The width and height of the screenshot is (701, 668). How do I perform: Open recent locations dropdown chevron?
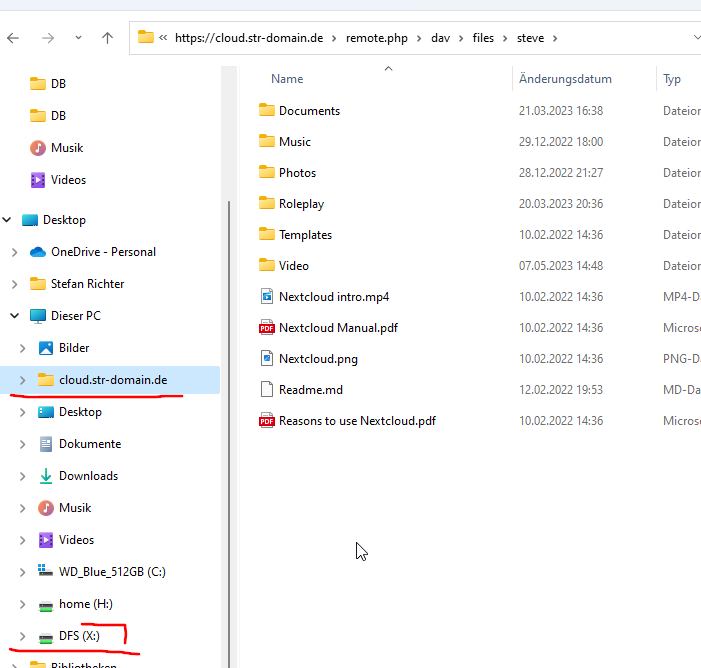(78, 38)
